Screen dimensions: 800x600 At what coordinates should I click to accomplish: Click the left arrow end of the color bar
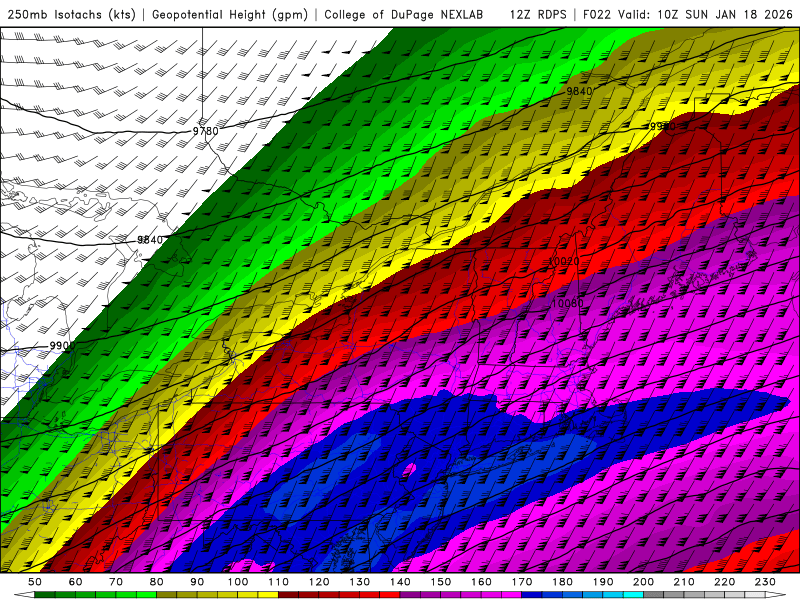click(24, 595)
